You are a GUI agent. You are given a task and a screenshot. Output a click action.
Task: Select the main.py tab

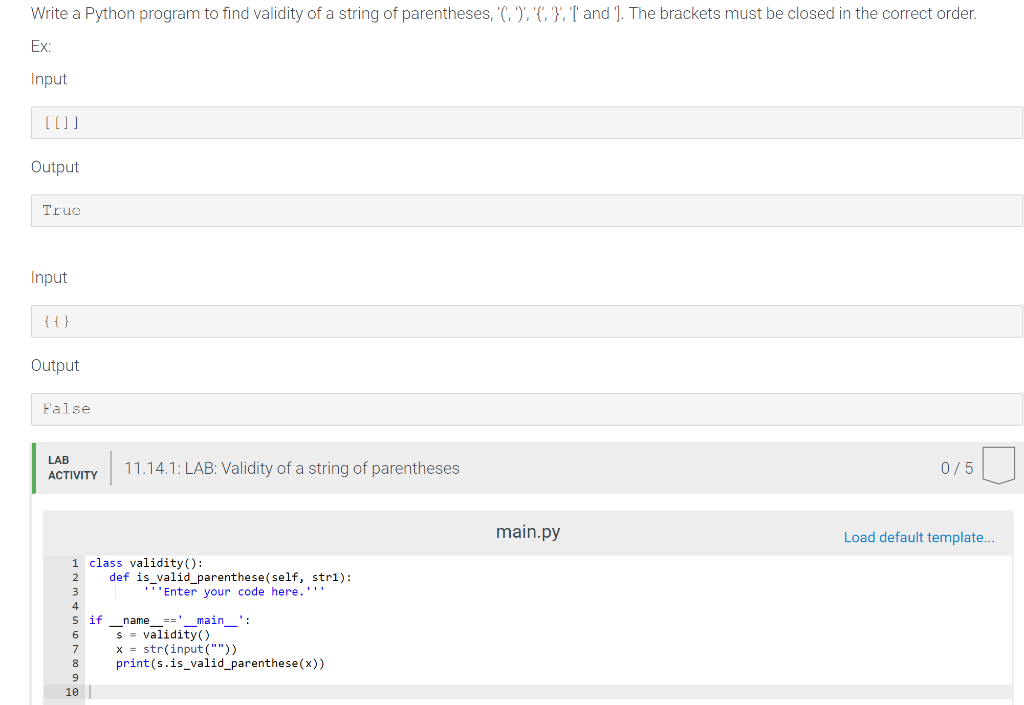[x=527, y=531]
